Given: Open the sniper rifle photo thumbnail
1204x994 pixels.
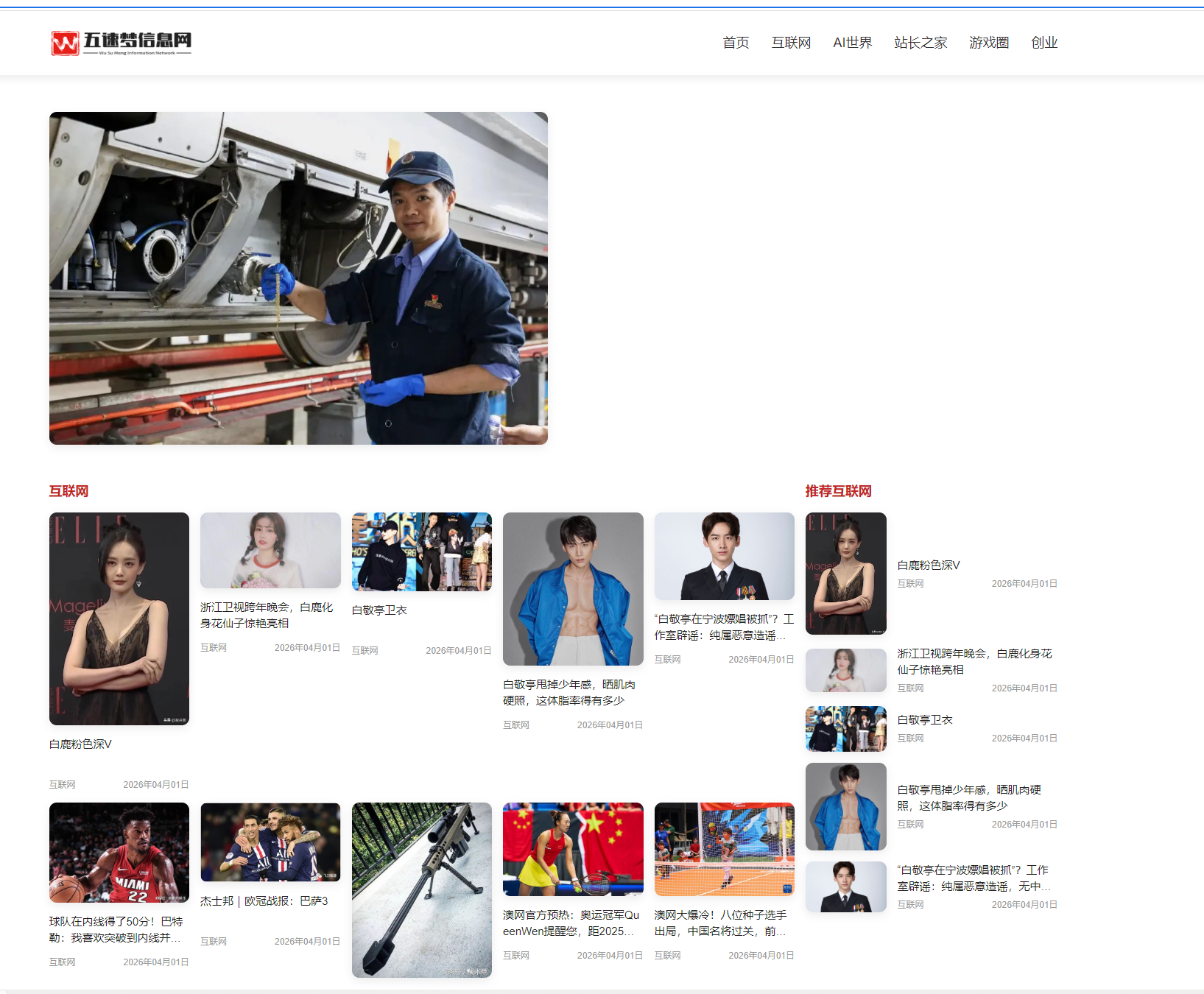Looking at the screenshot, I should pyautogui.click(x=421, y=889).
